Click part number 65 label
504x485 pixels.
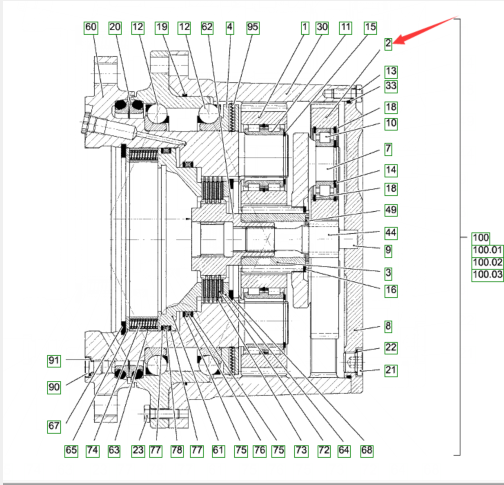click(x=71, y=451)
